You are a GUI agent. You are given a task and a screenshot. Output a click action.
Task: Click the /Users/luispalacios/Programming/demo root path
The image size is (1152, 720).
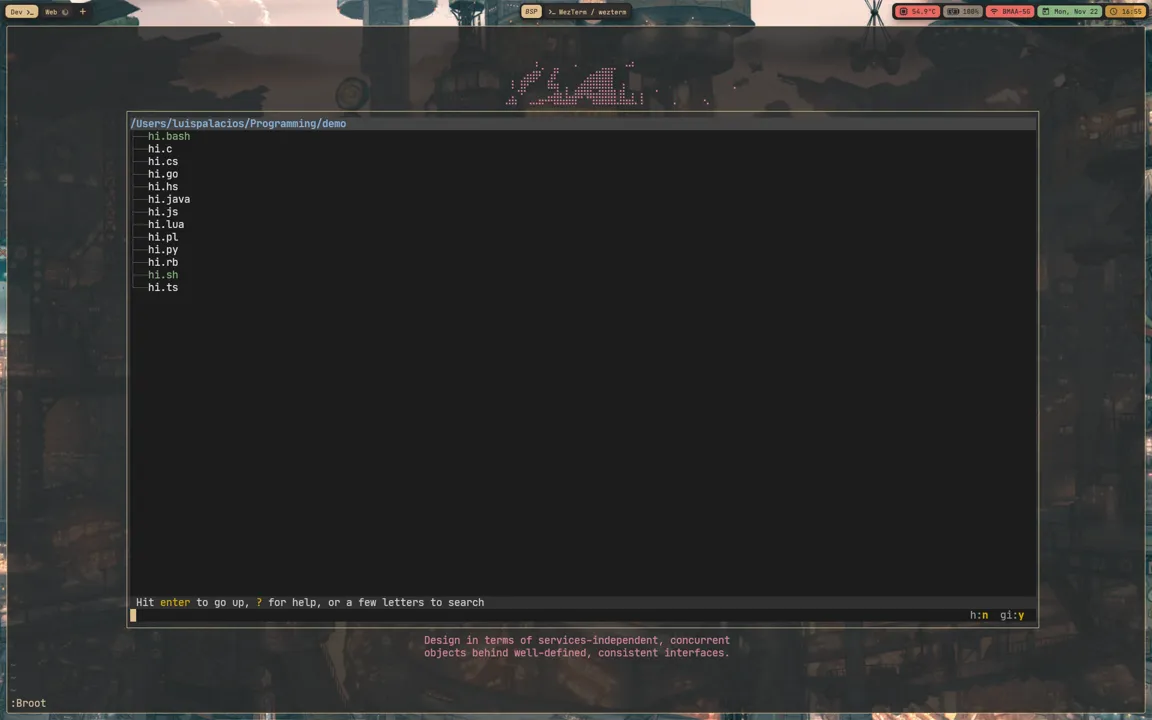point(238,123)
